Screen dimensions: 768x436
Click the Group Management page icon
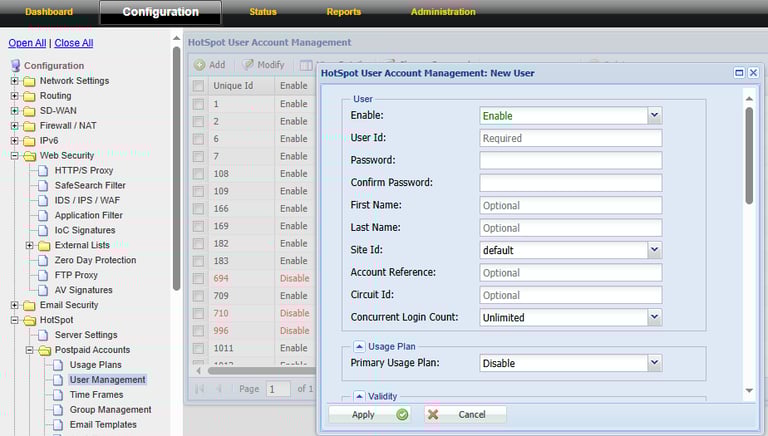[58, 410]
